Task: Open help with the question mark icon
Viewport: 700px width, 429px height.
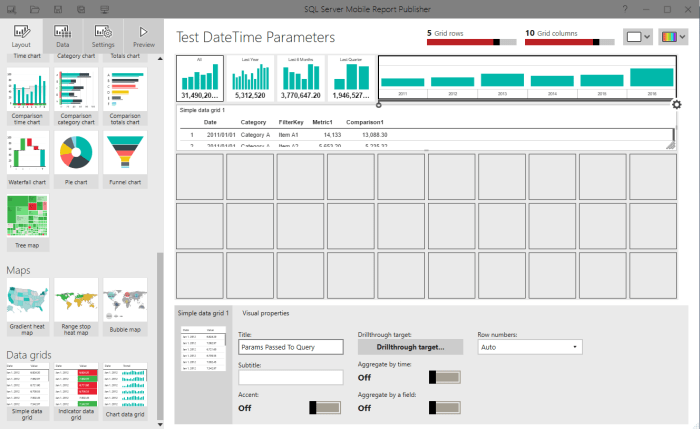Action: click(625, 9)
